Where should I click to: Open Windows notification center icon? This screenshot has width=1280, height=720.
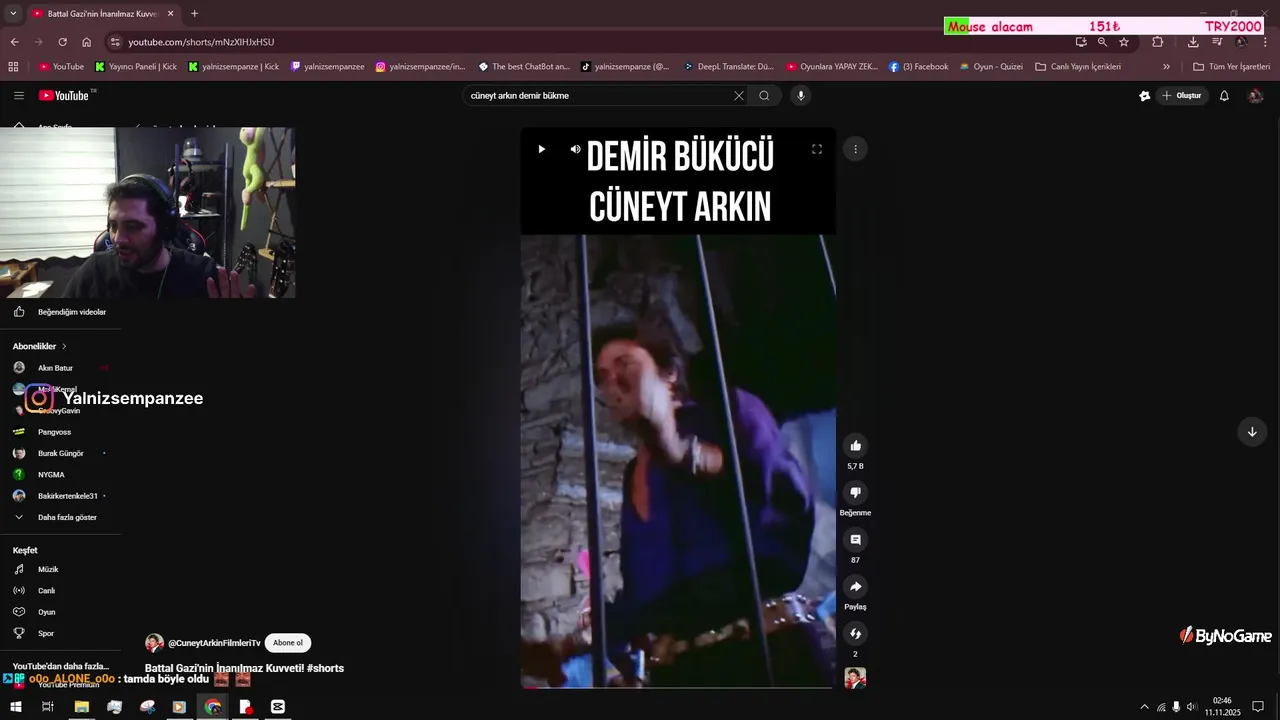tap(1258, 707)
